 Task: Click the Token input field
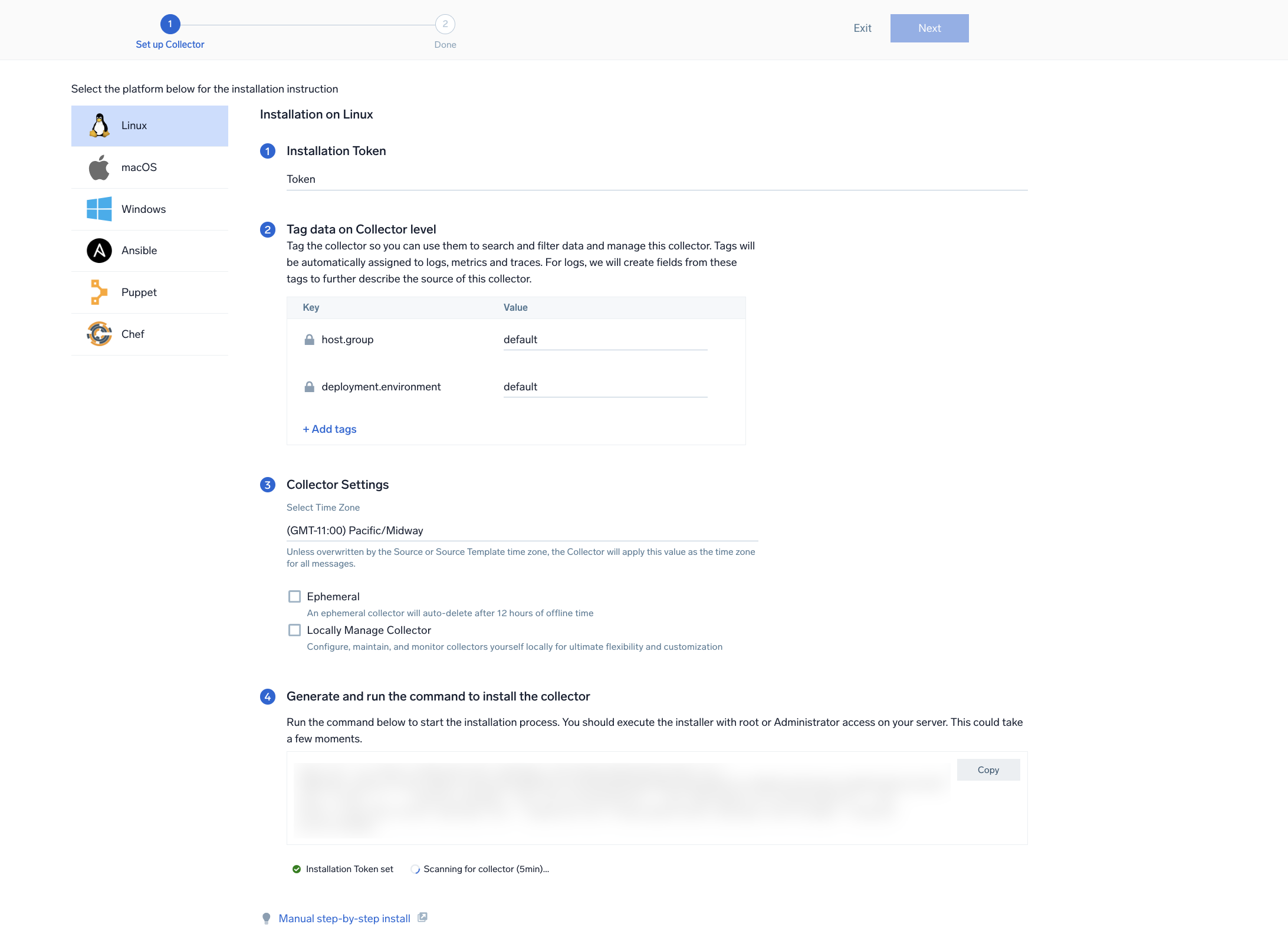click(657, 179)
